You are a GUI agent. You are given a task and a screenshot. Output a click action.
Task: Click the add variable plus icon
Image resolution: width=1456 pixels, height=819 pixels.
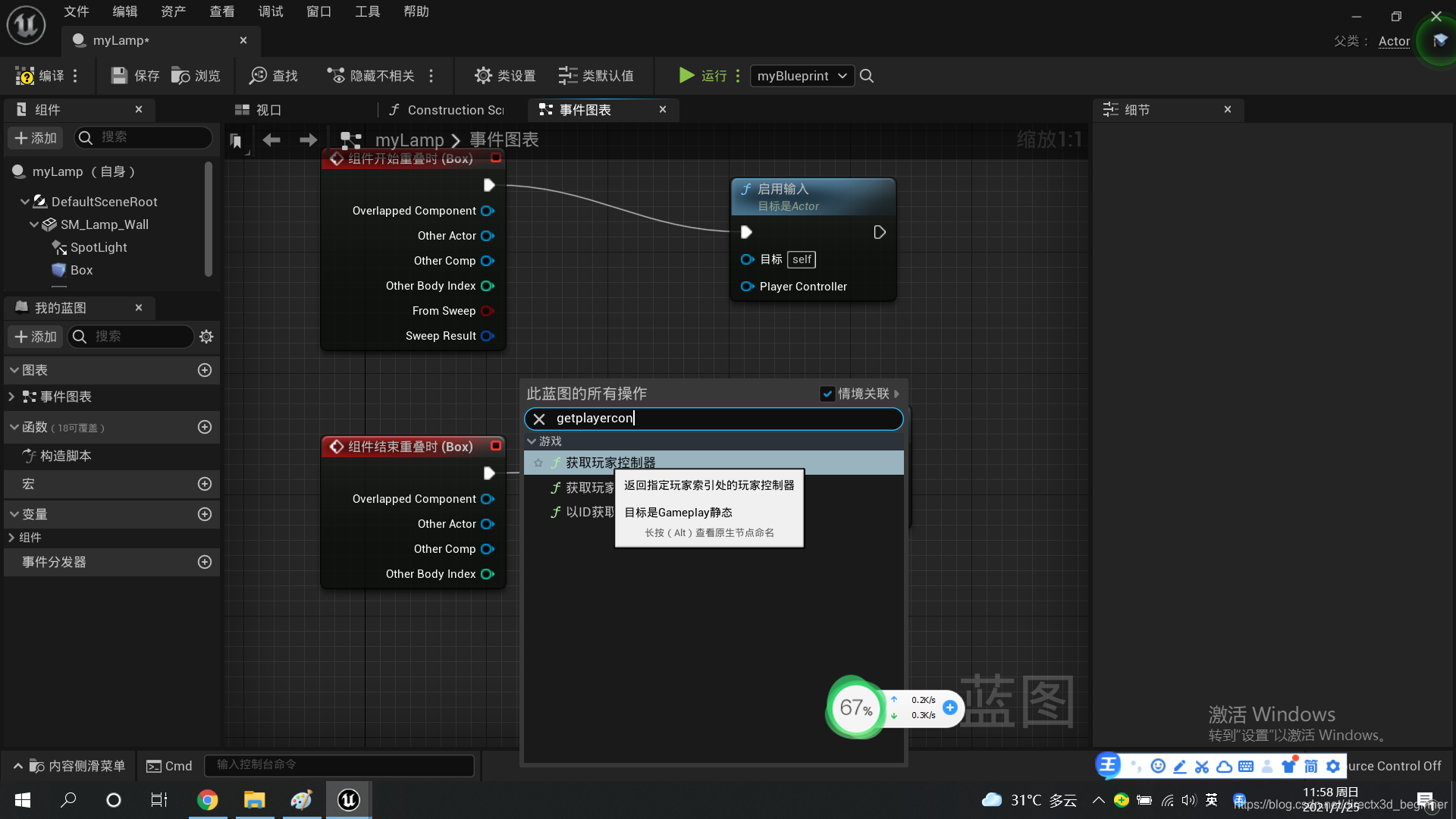click(205, 513)
